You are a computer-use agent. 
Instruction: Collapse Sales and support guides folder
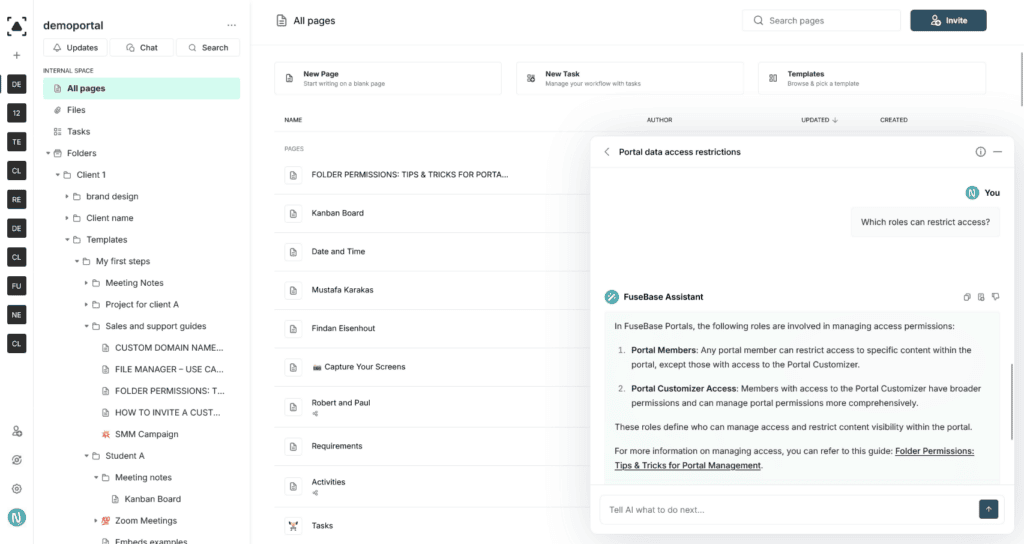point(86,326)
